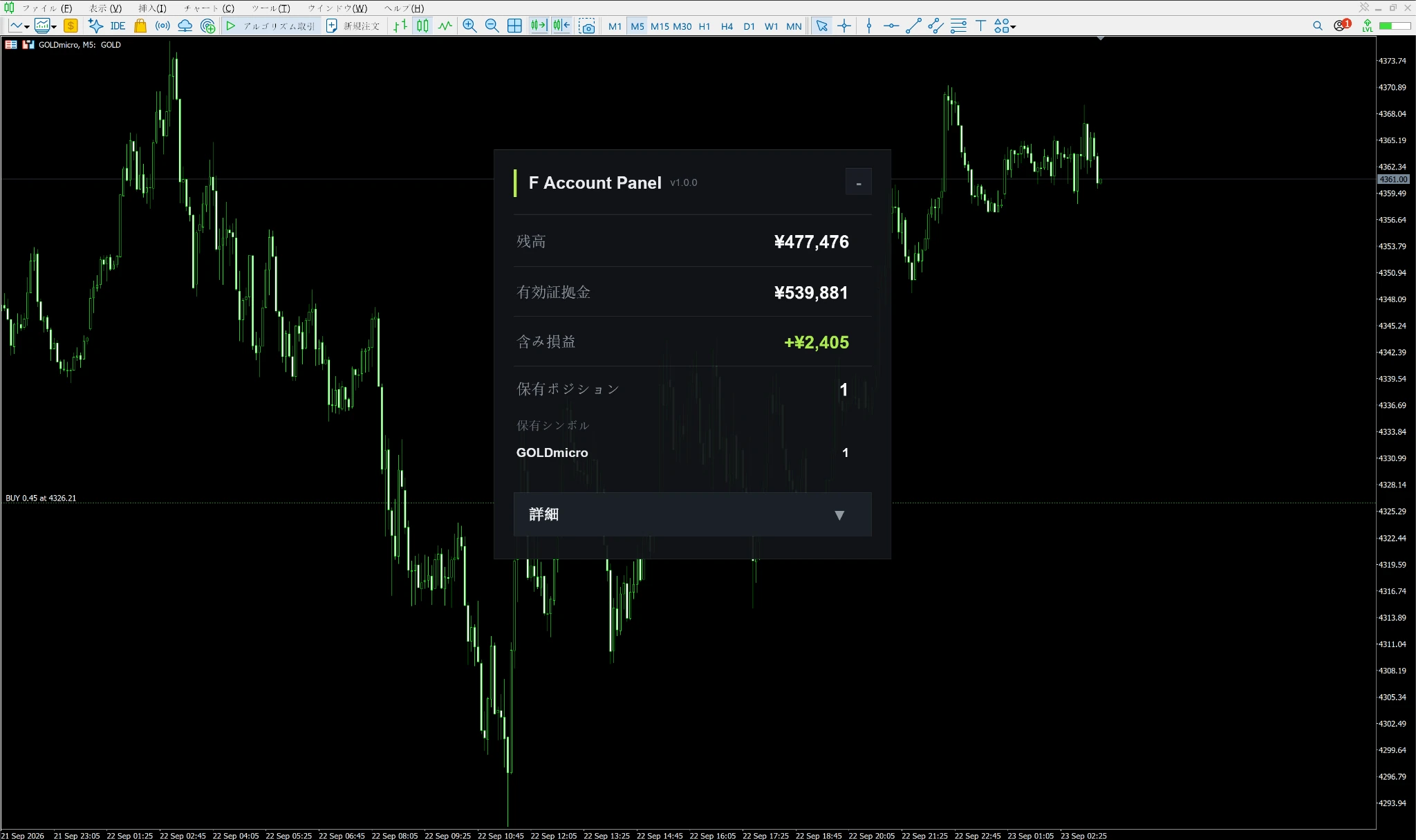The image size is (1416, 840).
Task: Select the trendline drawing tool
Action: [913, 26]
